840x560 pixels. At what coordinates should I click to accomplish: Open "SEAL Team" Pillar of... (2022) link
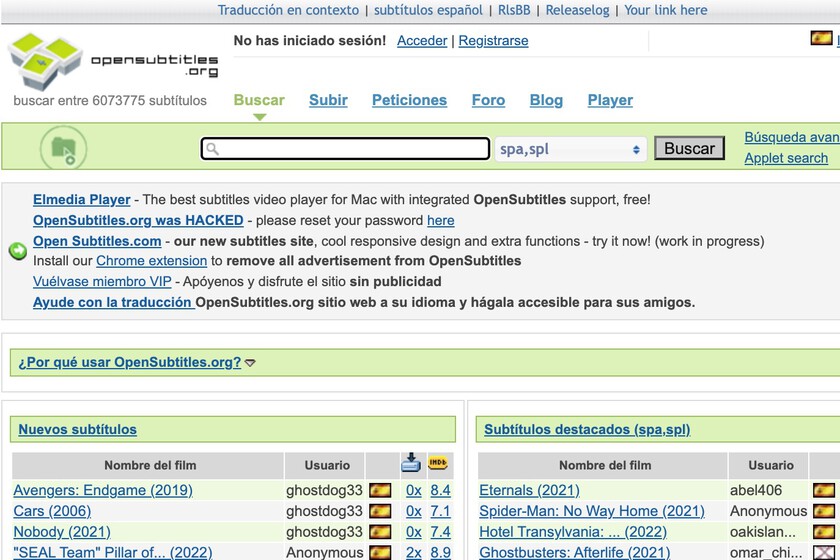[112, 552]
